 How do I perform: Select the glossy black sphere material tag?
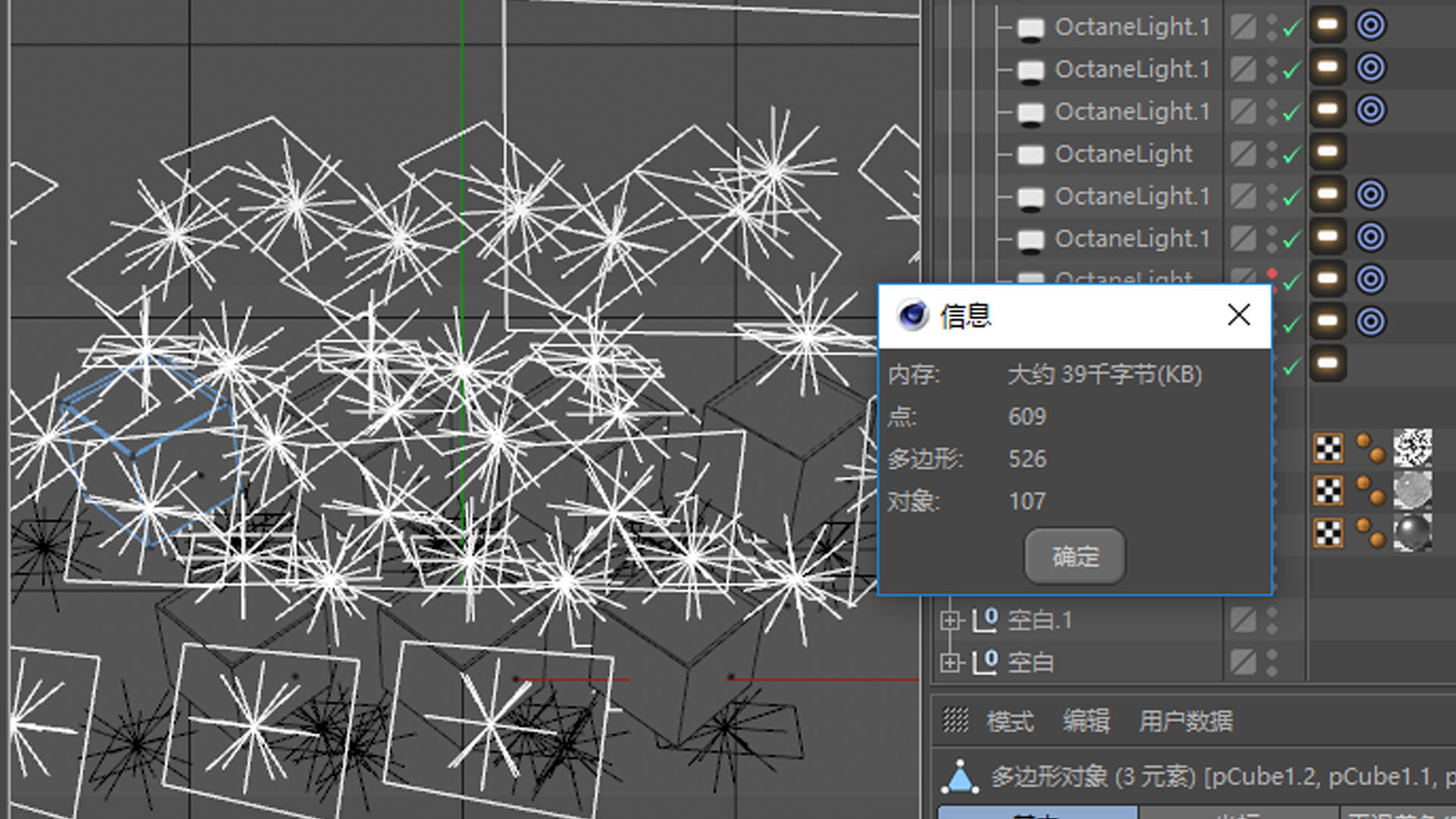point(1412,533)
